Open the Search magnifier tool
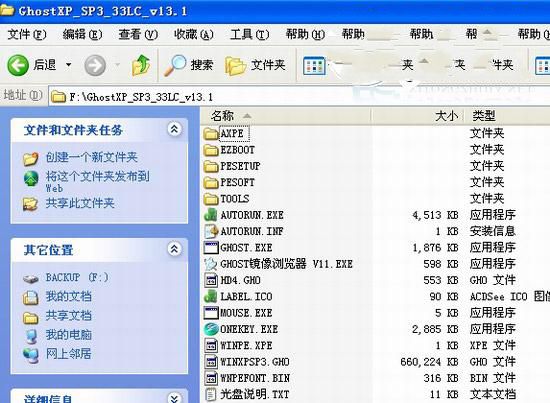Screen dimensions: 550x403 click(x=175, y=65)
